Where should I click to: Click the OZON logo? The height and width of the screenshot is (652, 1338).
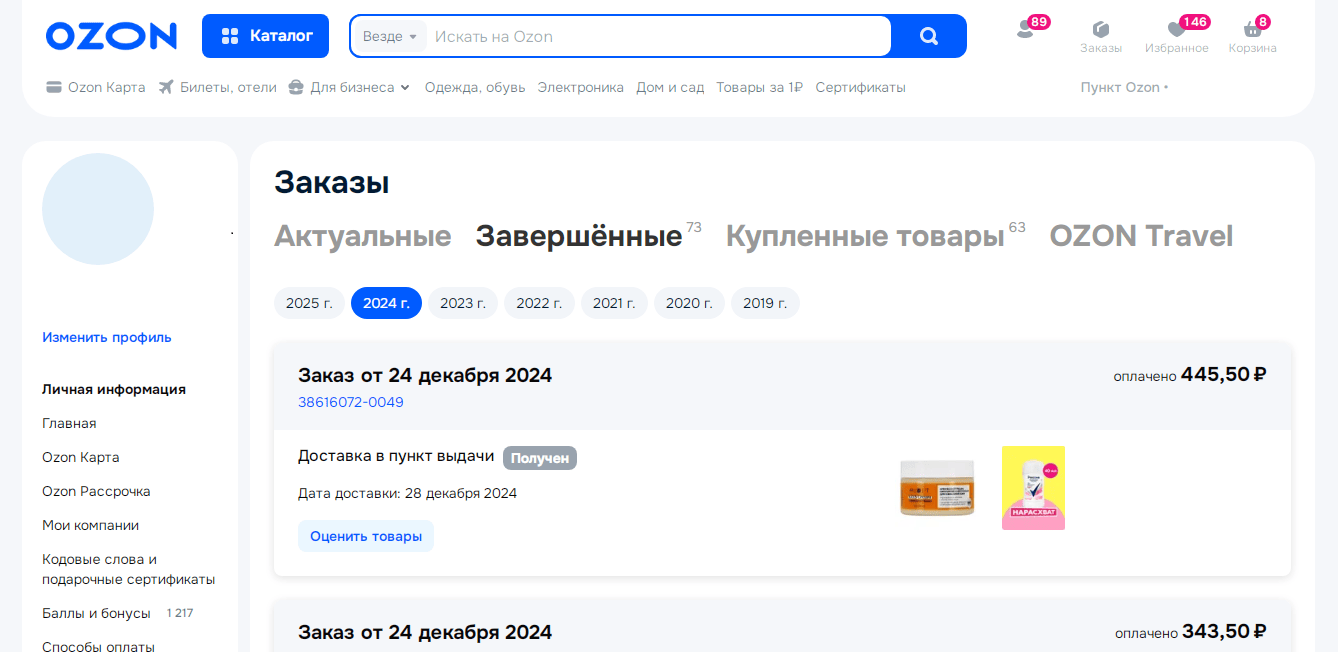pos(111,36)
